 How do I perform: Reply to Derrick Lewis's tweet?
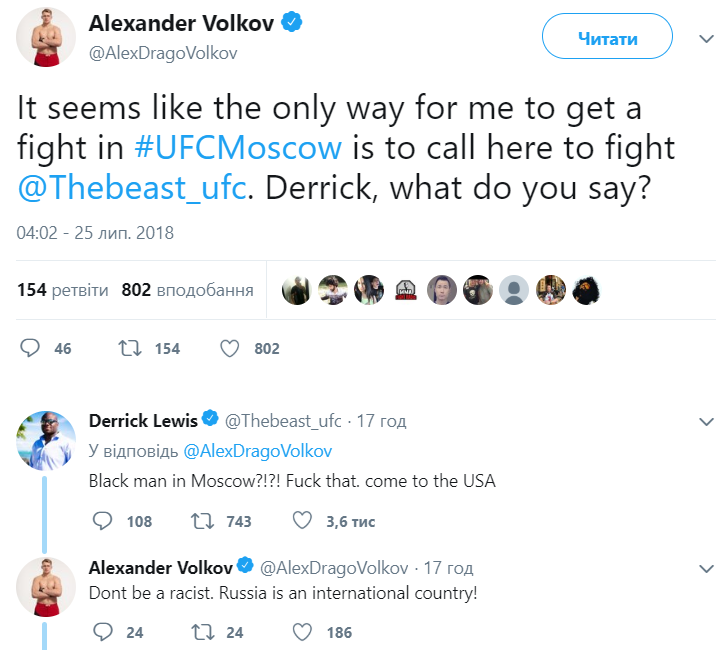pyautogui.click(x=102, y=521)
